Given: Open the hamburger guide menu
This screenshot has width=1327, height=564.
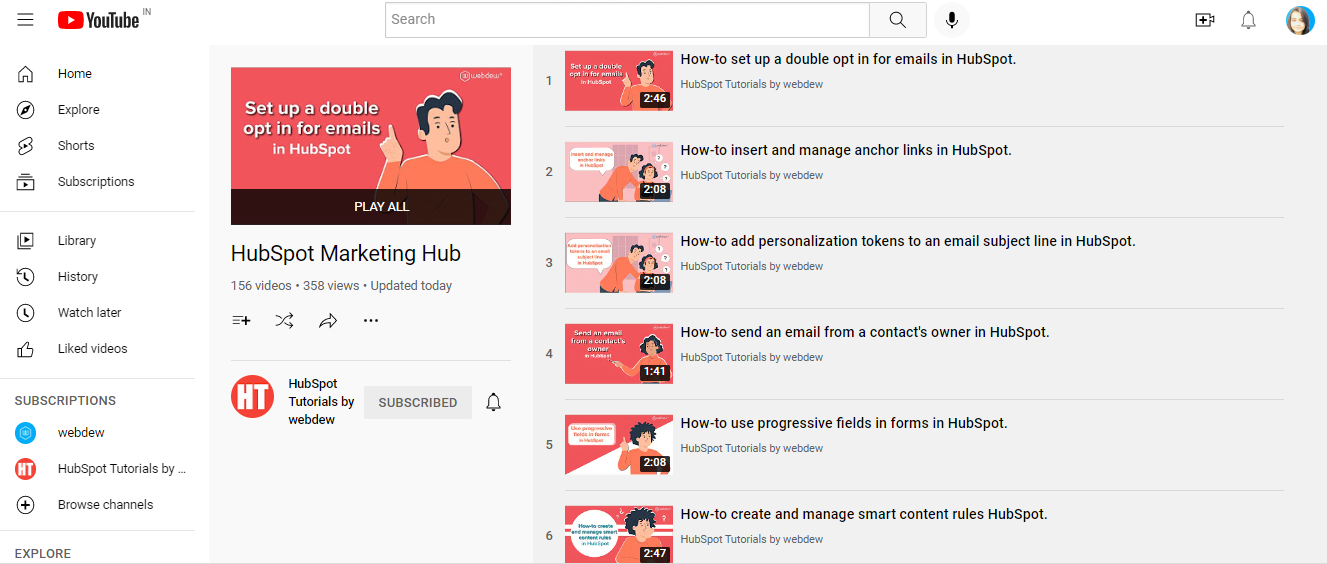Looking at the screenshot, I should click(x=25, y=20).
